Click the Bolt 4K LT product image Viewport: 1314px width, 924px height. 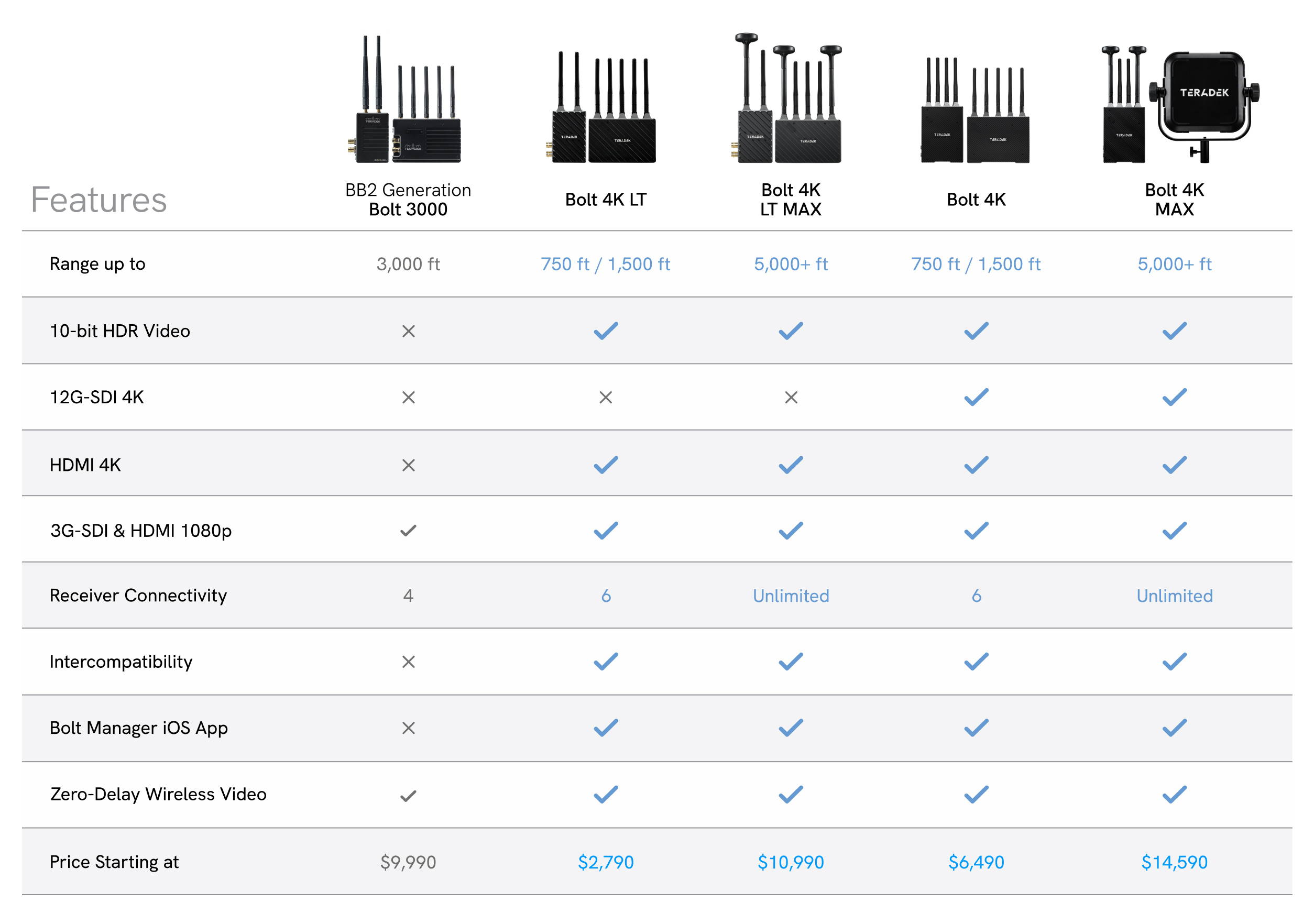click(x=601, y=107)
